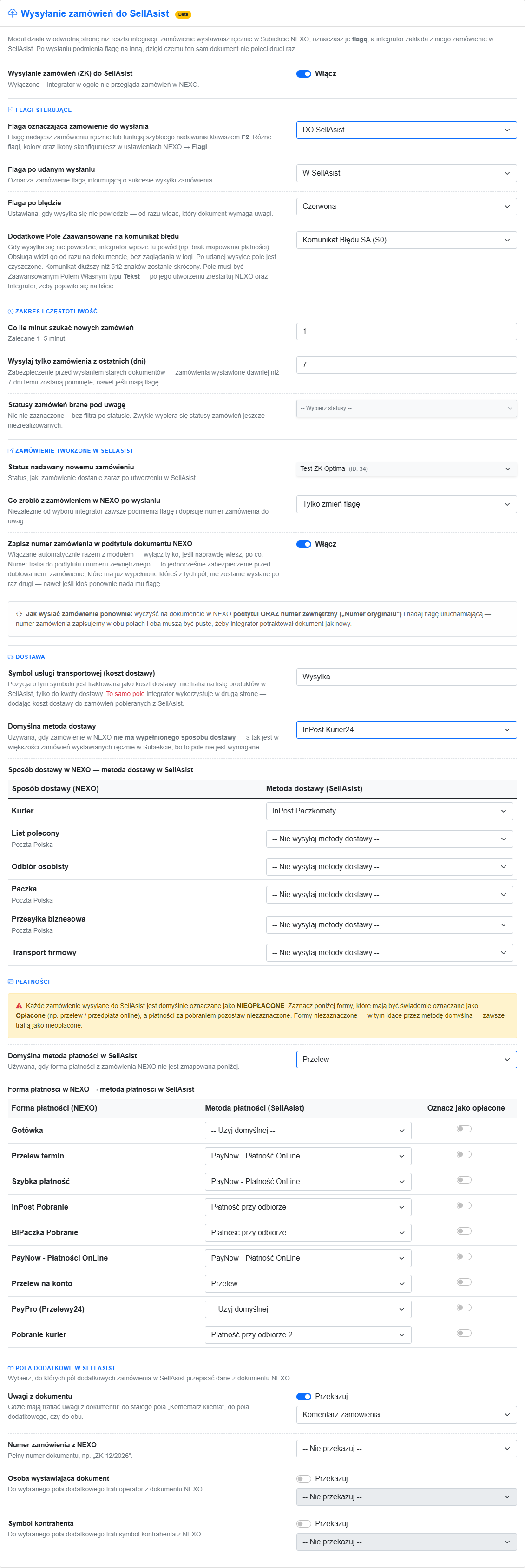525x1568 pixels.
Task: Click the icon beside Pola dodatkowe w SellAsist
Action: point(10,1368)
